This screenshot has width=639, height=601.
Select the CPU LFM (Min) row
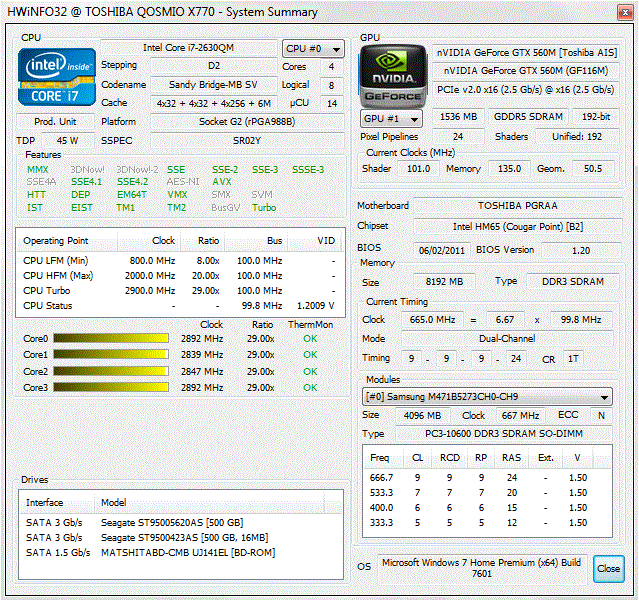pos(180,261)
